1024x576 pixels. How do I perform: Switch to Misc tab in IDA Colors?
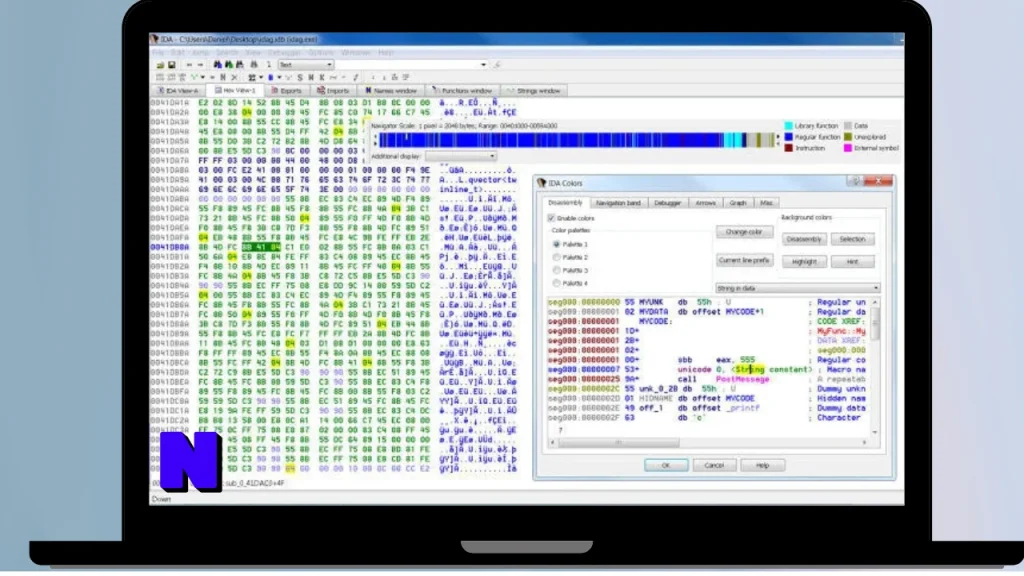tap(766, 203)
